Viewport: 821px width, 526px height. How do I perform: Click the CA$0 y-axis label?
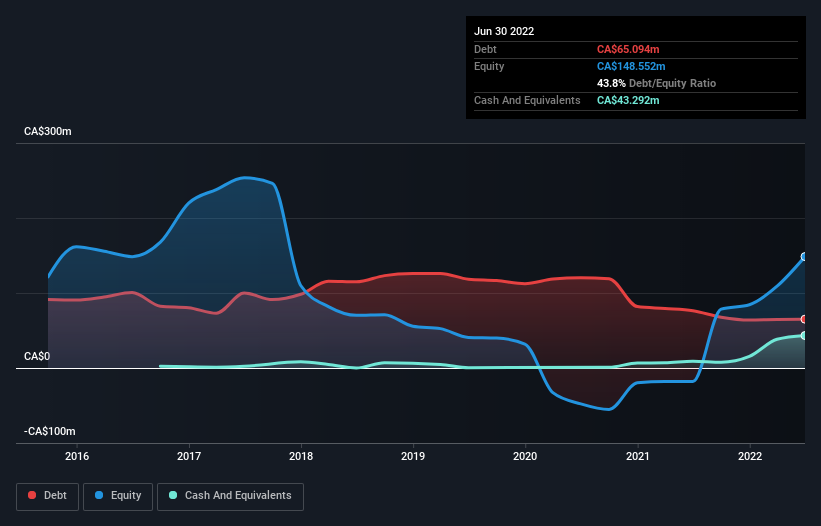pyautogui.click(x=37, y=356)
